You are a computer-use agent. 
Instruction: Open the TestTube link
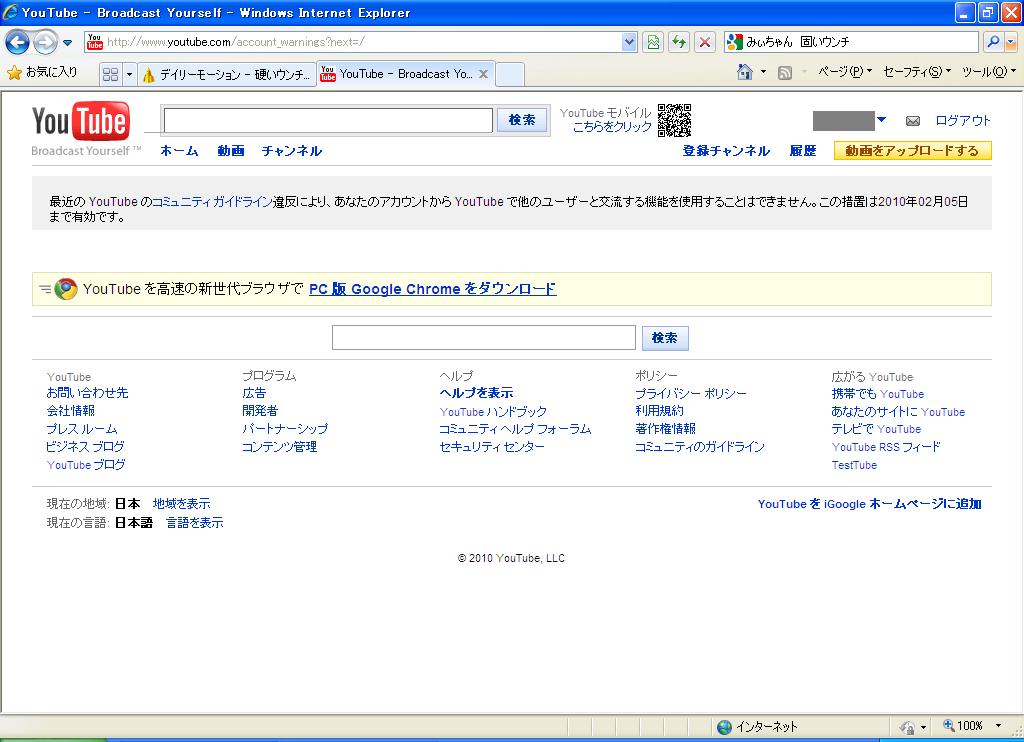pyautogui.click(x=854, y=465)
